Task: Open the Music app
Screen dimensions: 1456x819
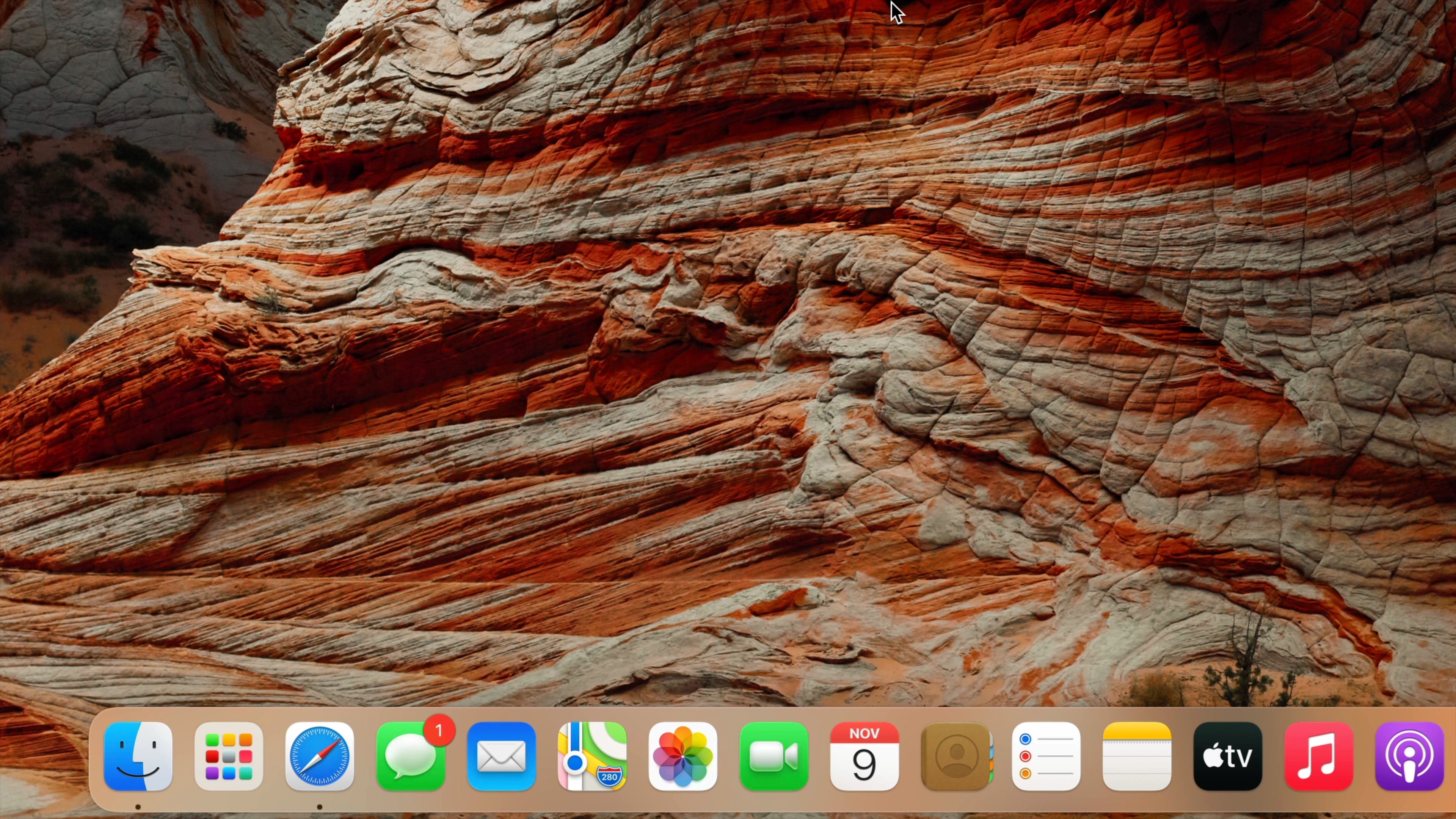Action: (x=1319, y=756)
